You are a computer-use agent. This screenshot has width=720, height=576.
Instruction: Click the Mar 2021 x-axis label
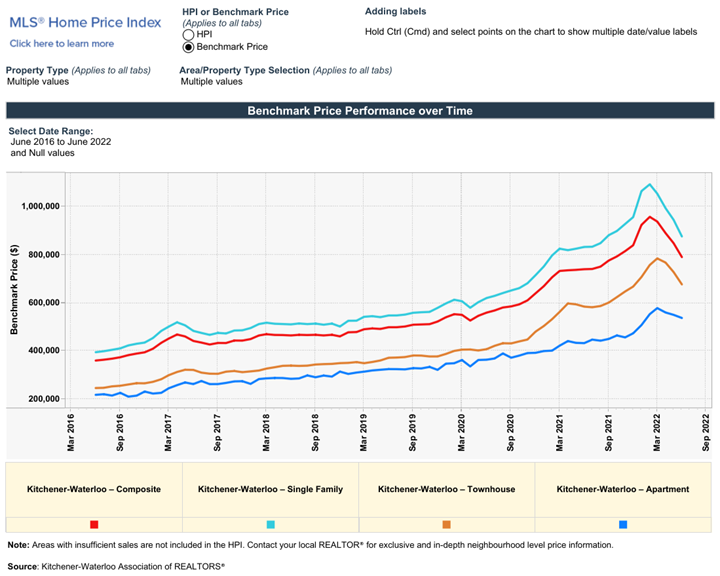[x=559, y=433]
